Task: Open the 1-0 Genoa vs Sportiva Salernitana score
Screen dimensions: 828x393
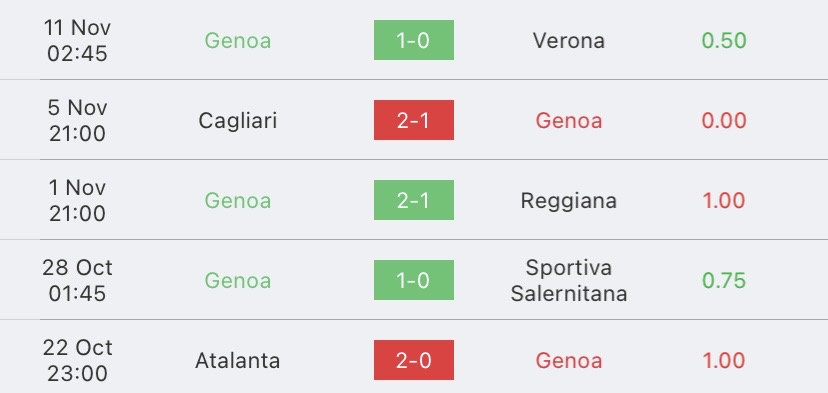Action: click(x=413, y=280)
